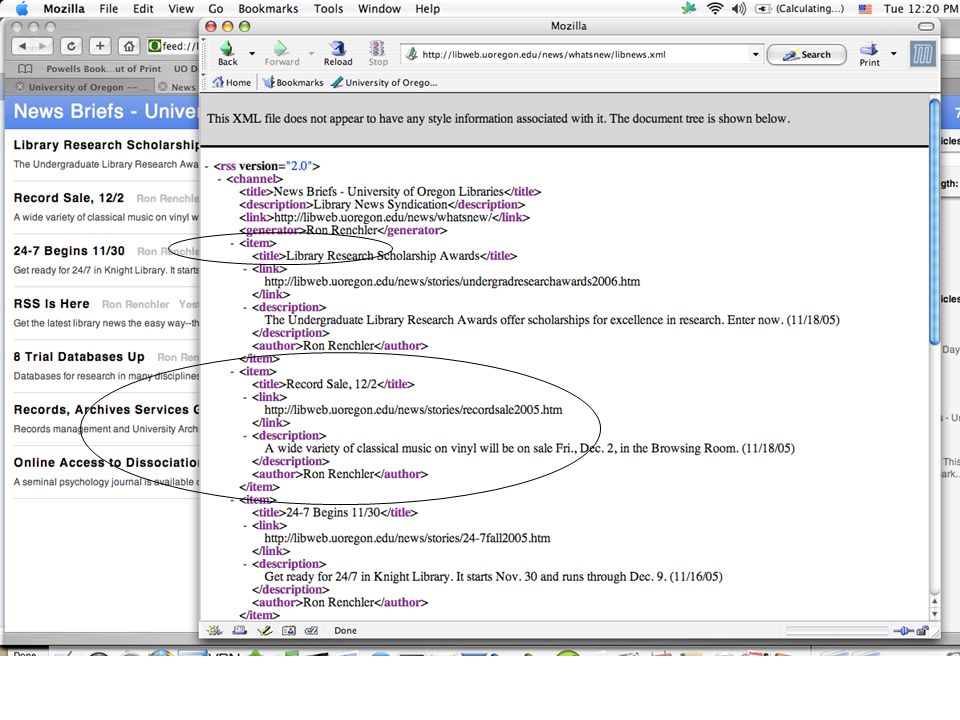Open the Back button history dropdown arrow
The width and height of the screenshot is (960, 720).
point(252,53)
